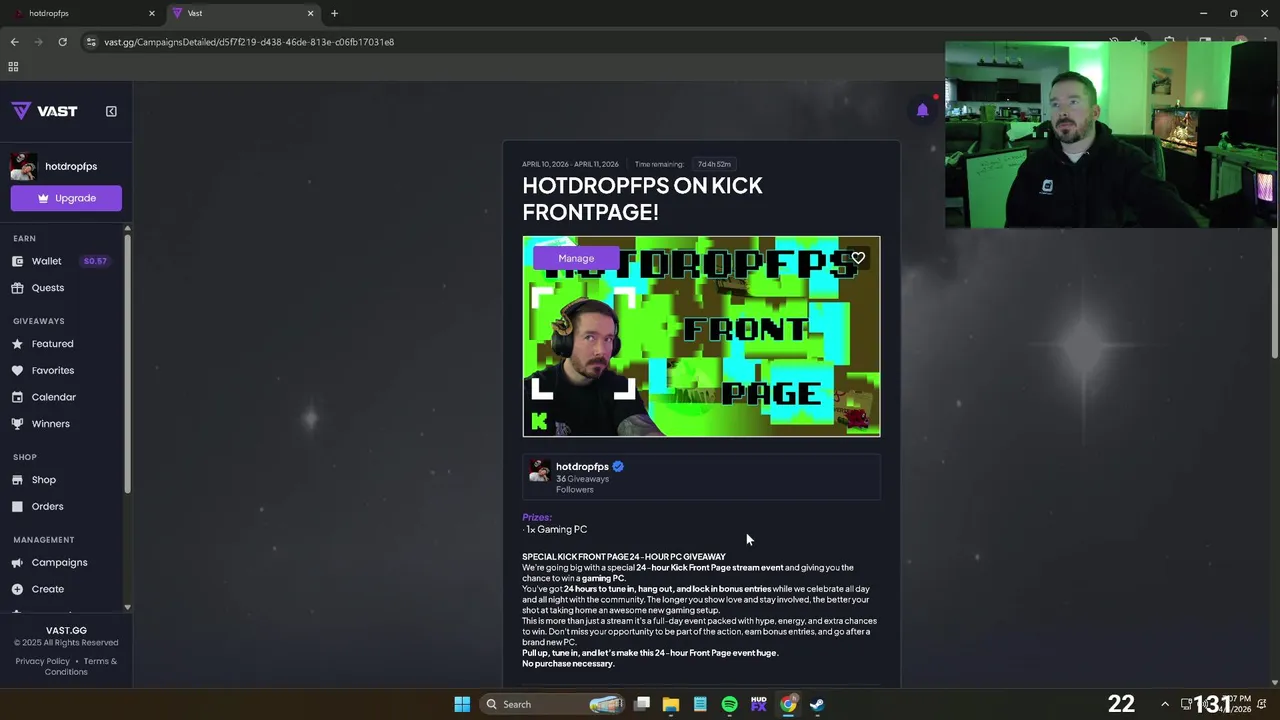Click the purple Upgrade button

coord(66,198)
